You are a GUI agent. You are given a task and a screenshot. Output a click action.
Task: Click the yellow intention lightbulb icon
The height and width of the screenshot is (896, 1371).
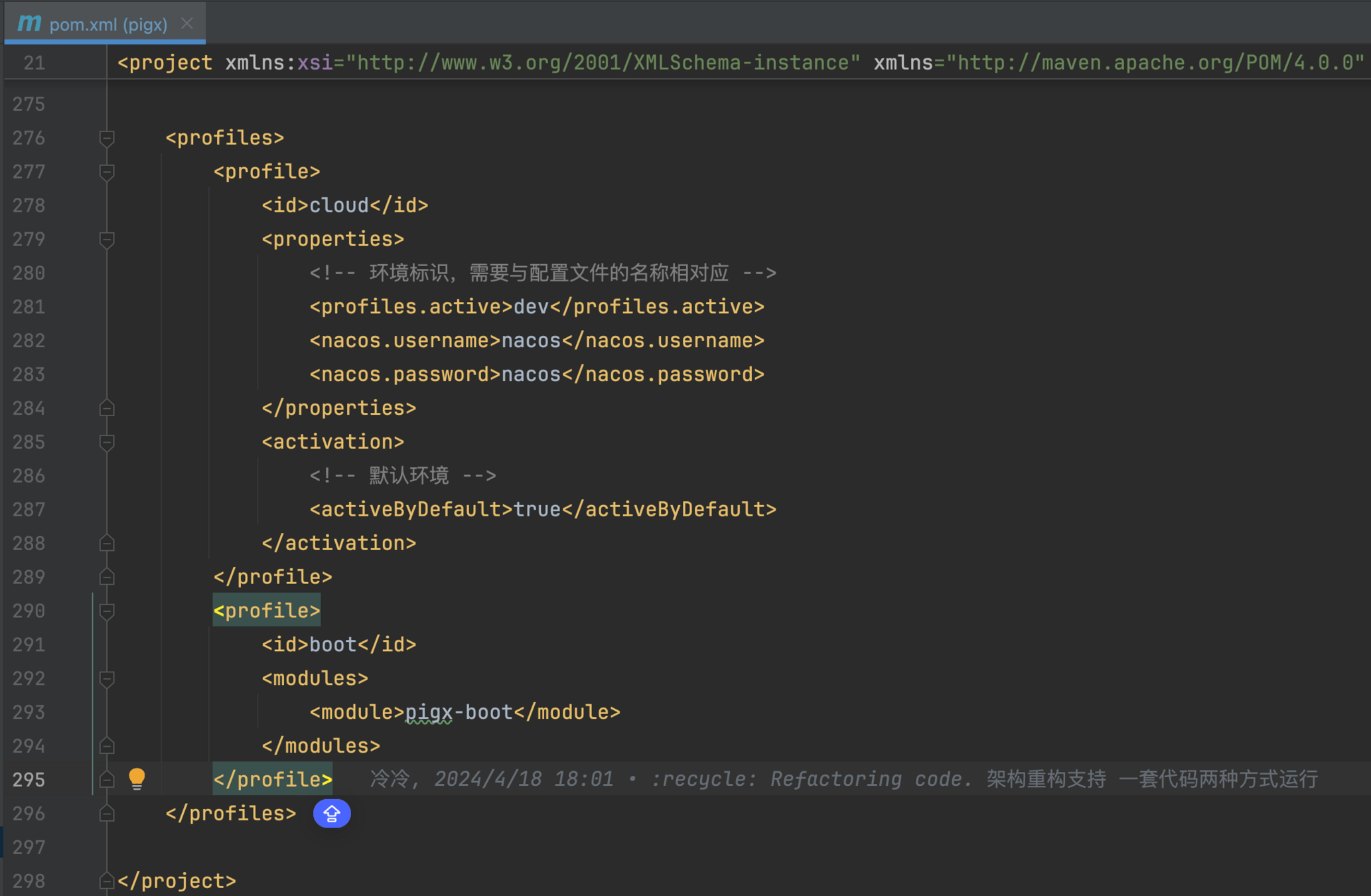pyautogui.click(x=137, y=778)
